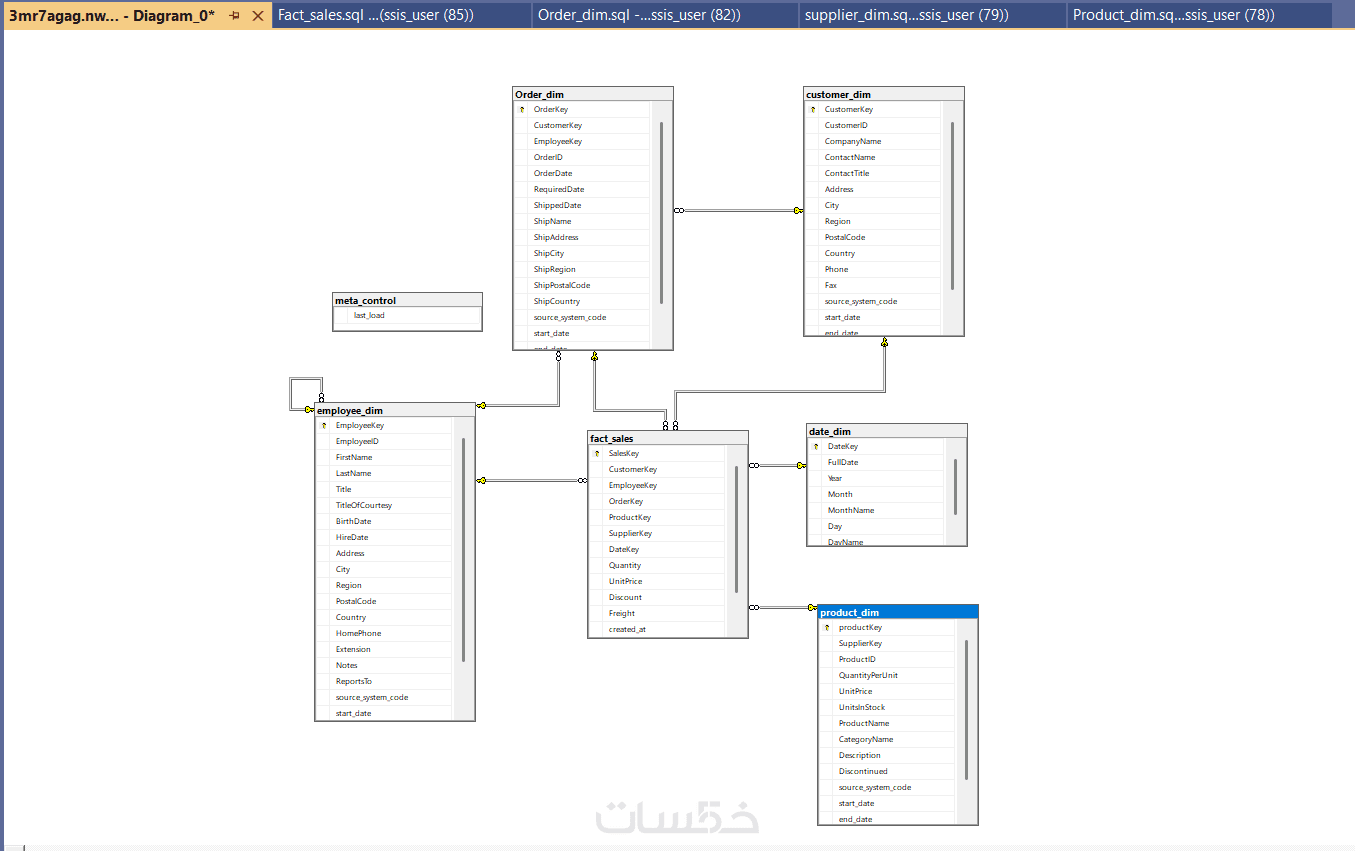Select the CategoryName column in product_dim

coord(887,739)
